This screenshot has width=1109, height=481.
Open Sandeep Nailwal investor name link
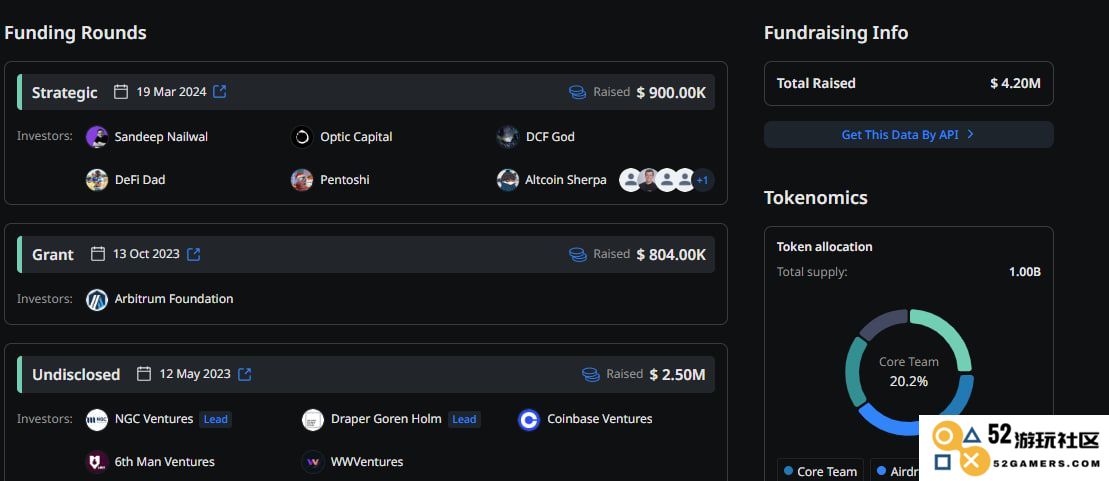[161, 137]
